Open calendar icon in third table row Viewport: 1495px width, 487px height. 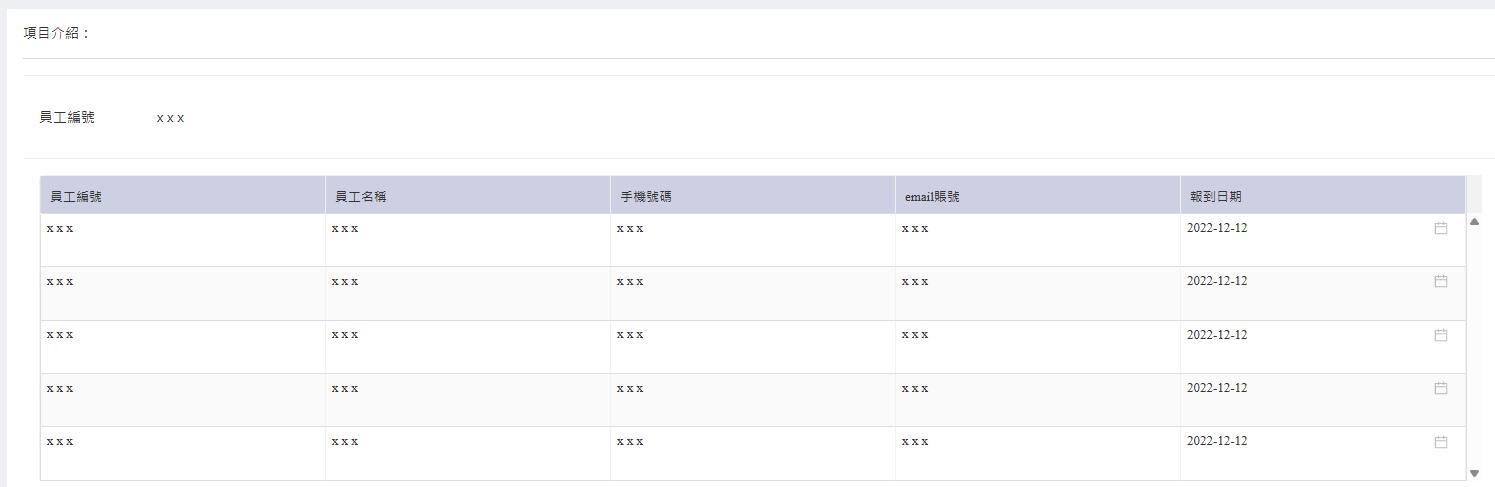click(1441, 335)
